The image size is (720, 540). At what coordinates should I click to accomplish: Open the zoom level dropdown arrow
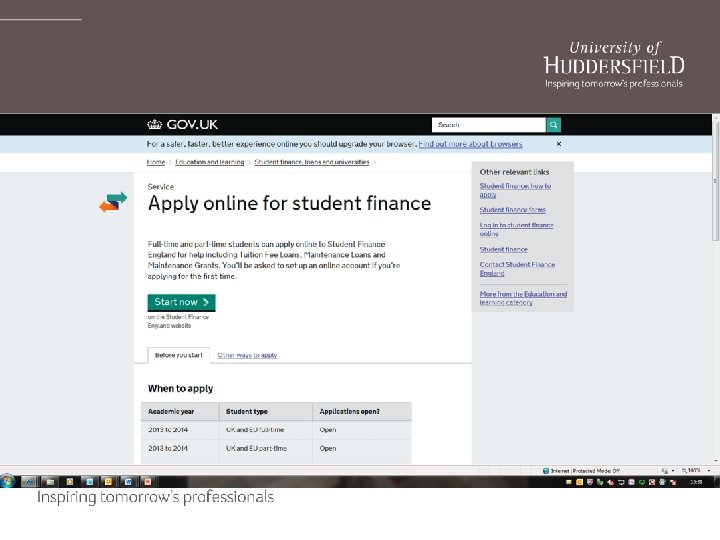(x=709, y=471)
